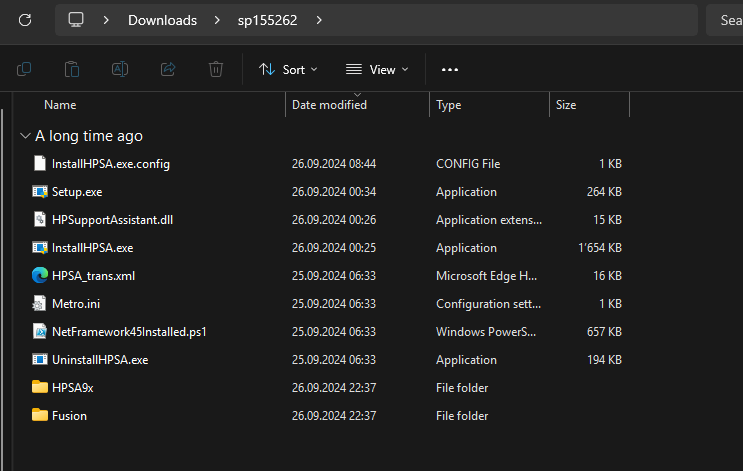Click the 16 KB size cell
This screenshot has height=471, width=743.
pyautogui.click(x=607, y=276)
